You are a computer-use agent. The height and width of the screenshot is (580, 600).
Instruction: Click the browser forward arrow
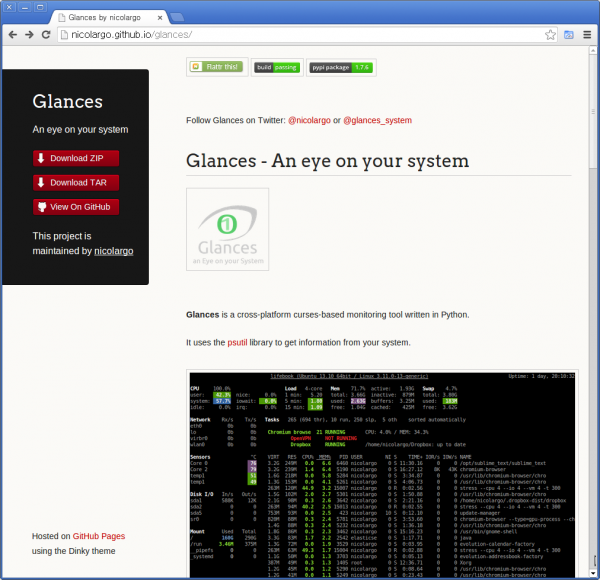[29, 35]
